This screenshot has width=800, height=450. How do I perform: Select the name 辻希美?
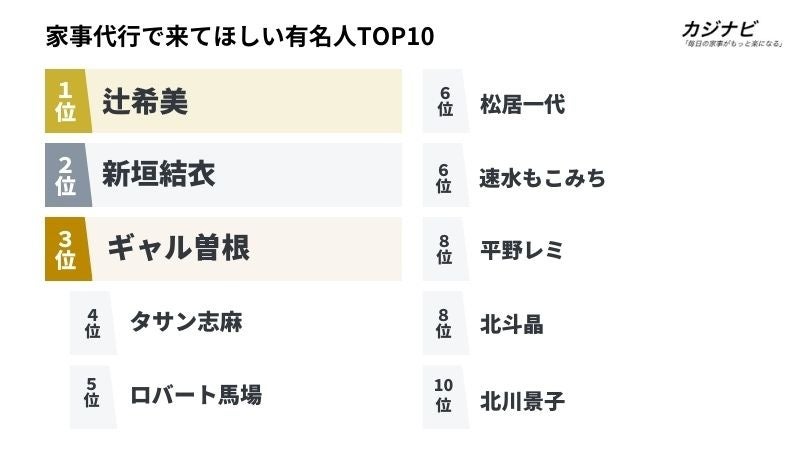pyautogui.click(x=145, y=101)
